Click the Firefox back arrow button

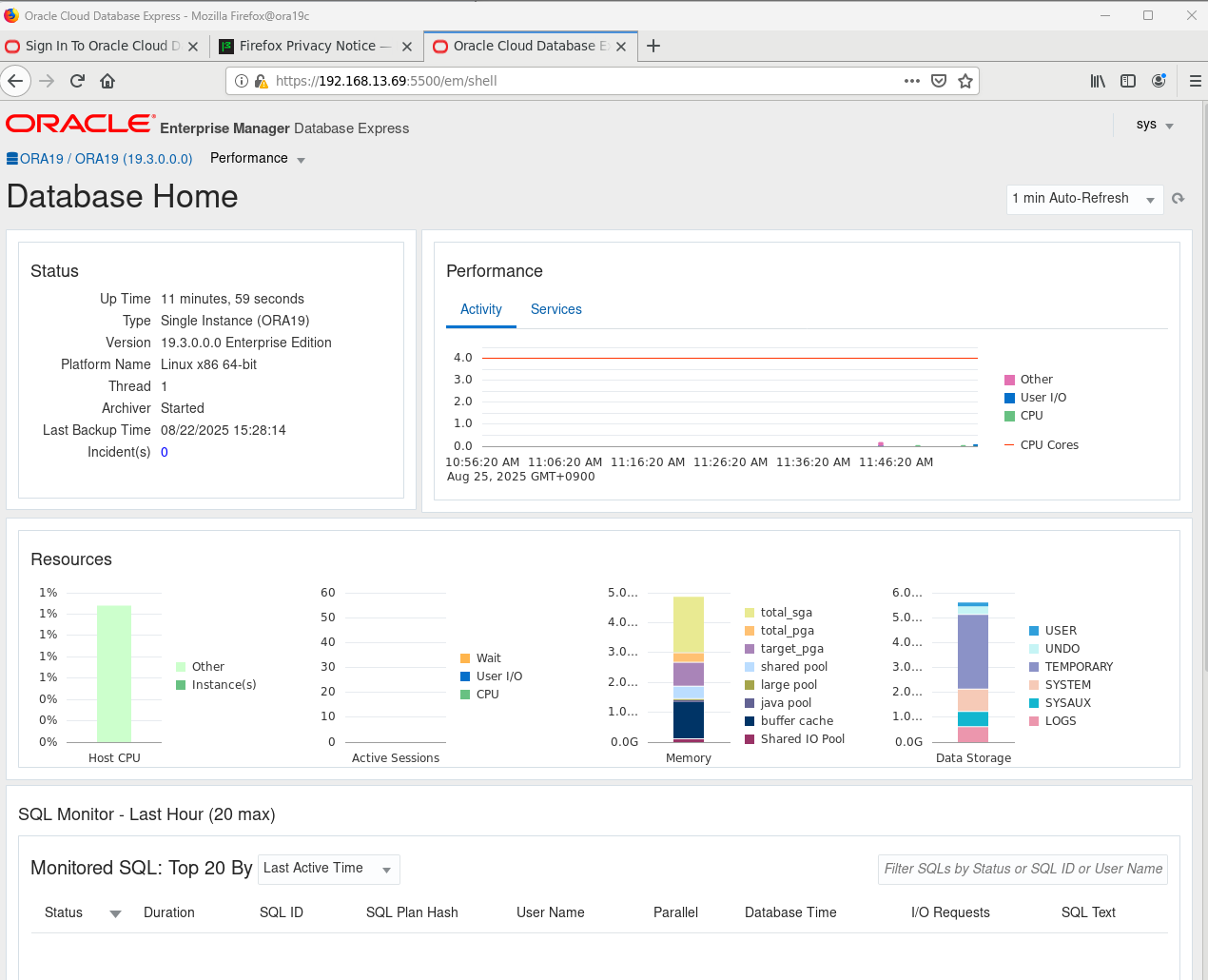click(x=15, y=81)
